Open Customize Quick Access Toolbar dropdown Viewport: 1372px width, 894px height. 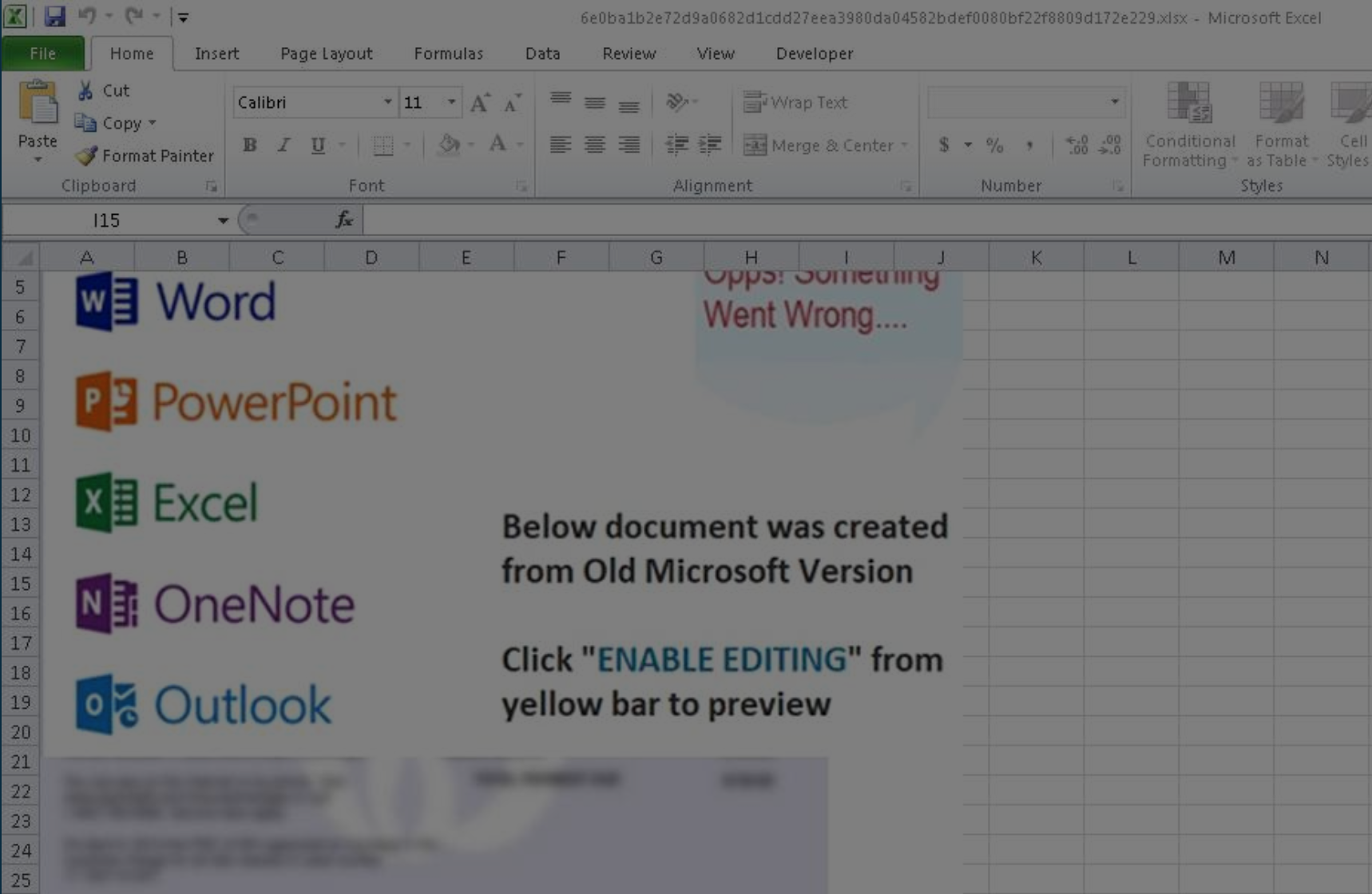[183, 17]
